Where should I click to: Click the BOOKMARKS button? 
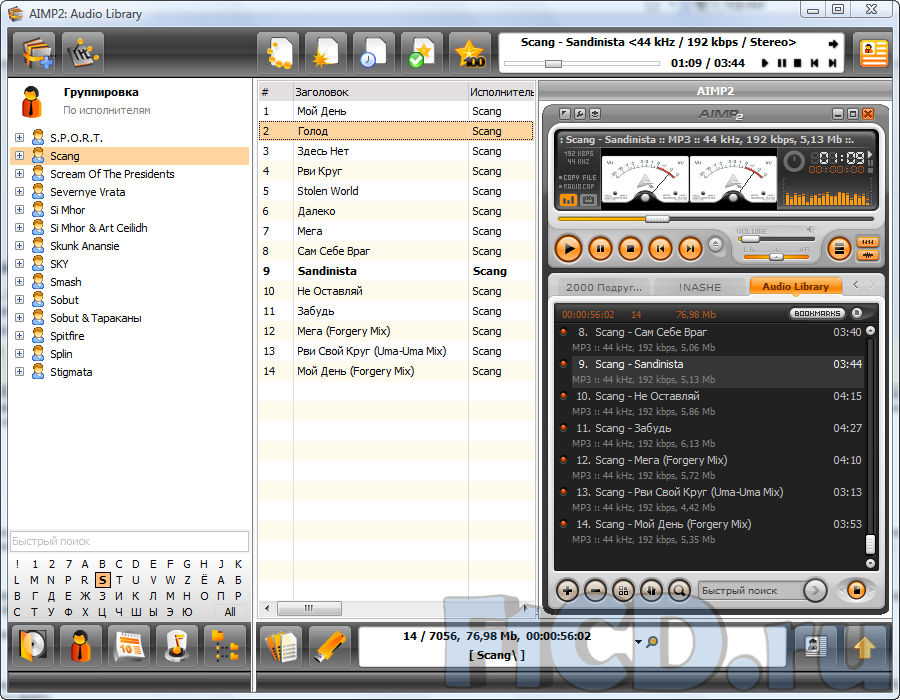(817, 313)
